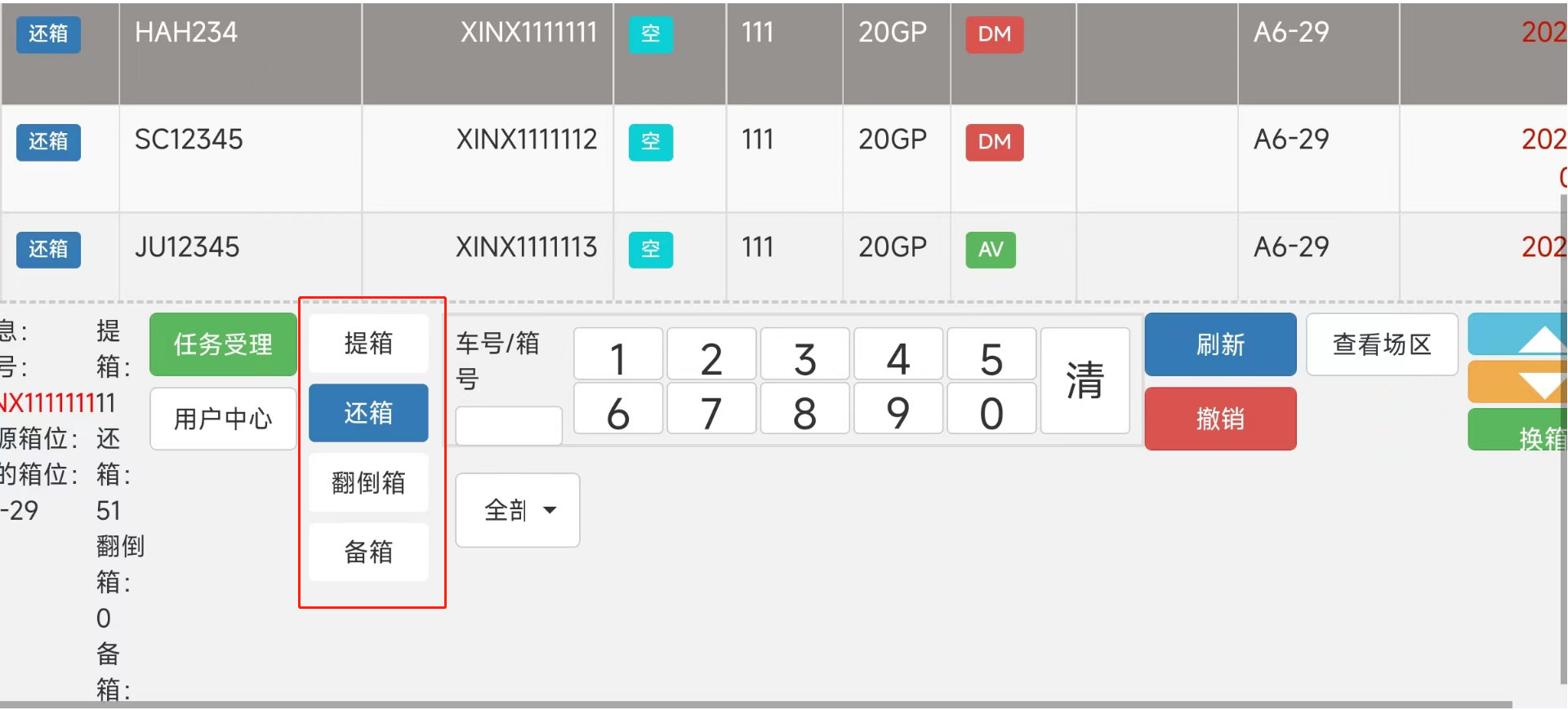
Task: Select the highlighted 还箱 tab
Action: click(x=368, y=413)
